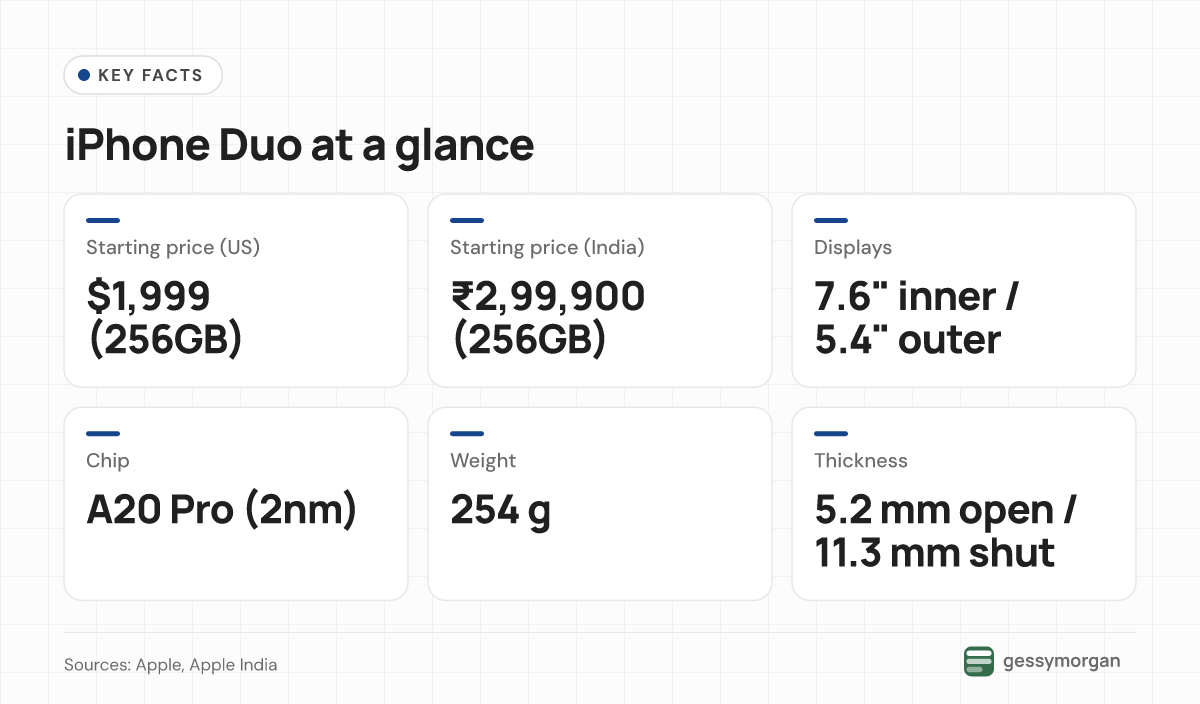Viewport: 1200px width, 704px height.
Task: Select the 'Starting price (US)' label
Action: point(173,247)
